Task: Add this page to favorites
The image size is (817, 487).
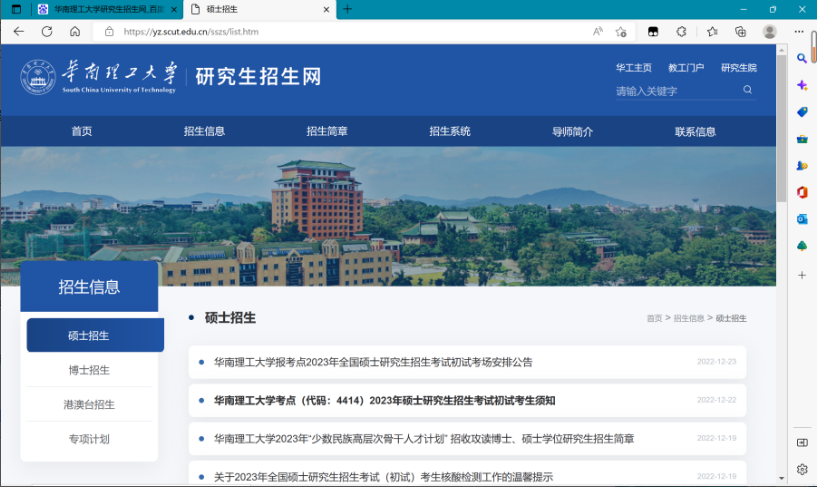Action: click(621, 31)
